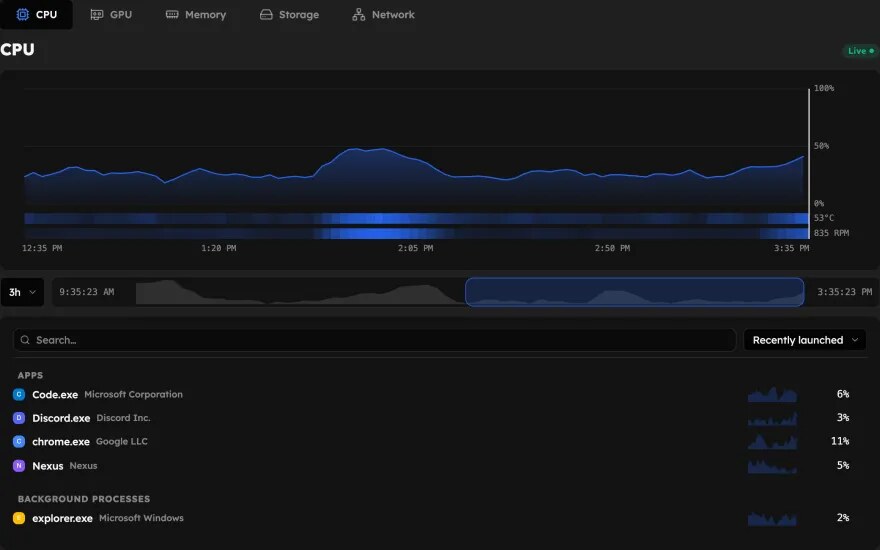Click the explorer.exe usage sparkline
This screenshot has width=880, height=550.
point(772,518)
